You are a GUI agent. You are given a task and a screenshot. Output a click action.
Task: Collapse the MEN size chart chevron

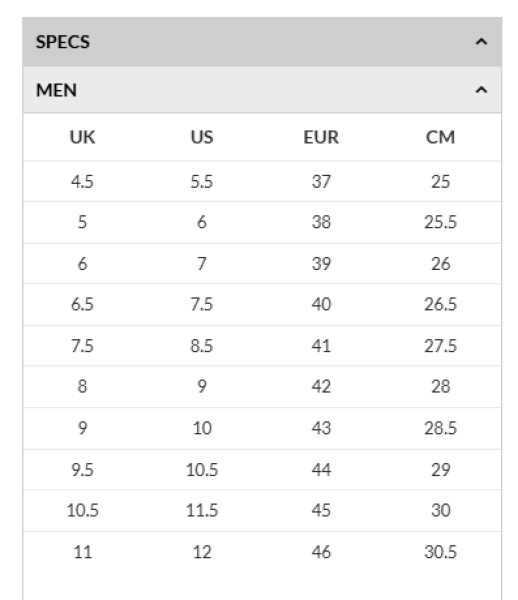pyautogui.click(x=481, y=90)
